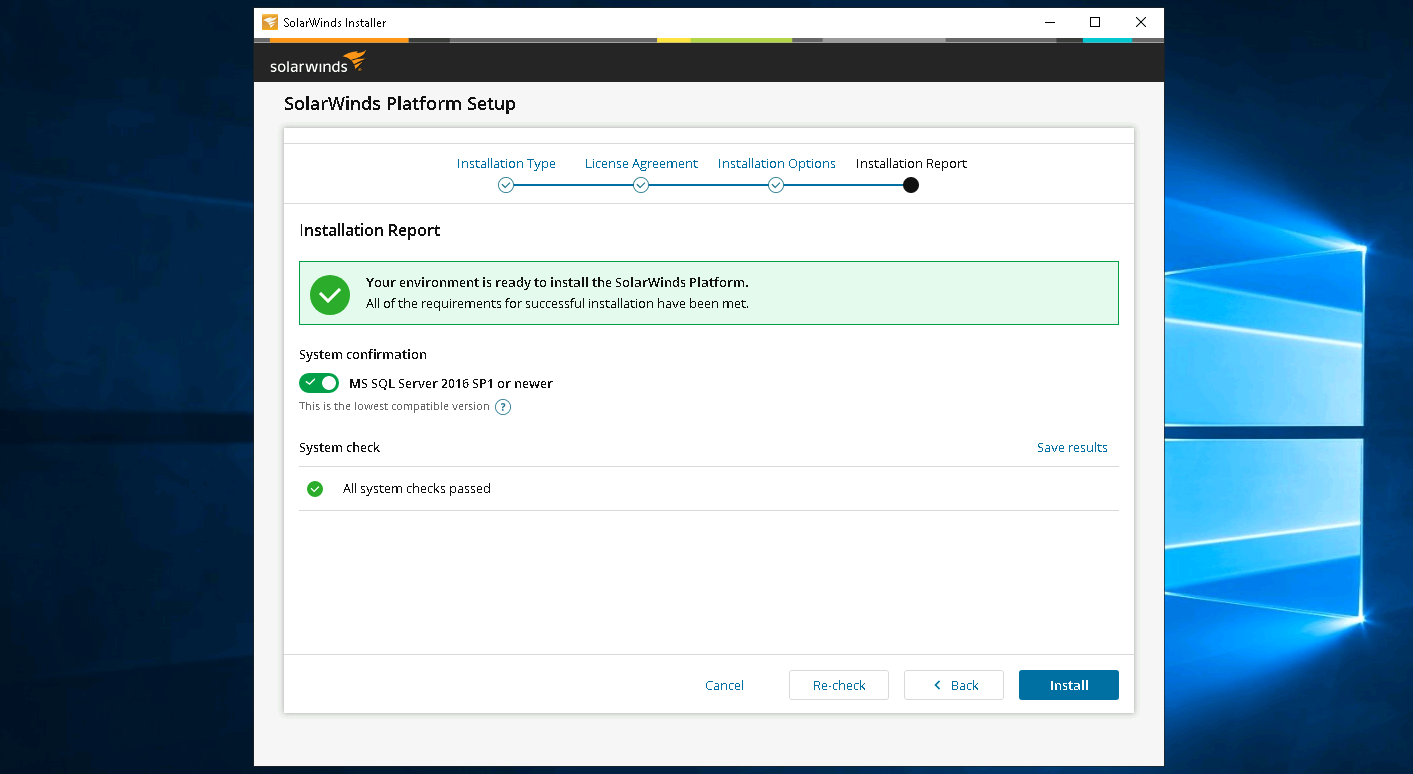1413x774 pixels.
Task: Save results of the system check
Action: click(x=1071, y=447)
